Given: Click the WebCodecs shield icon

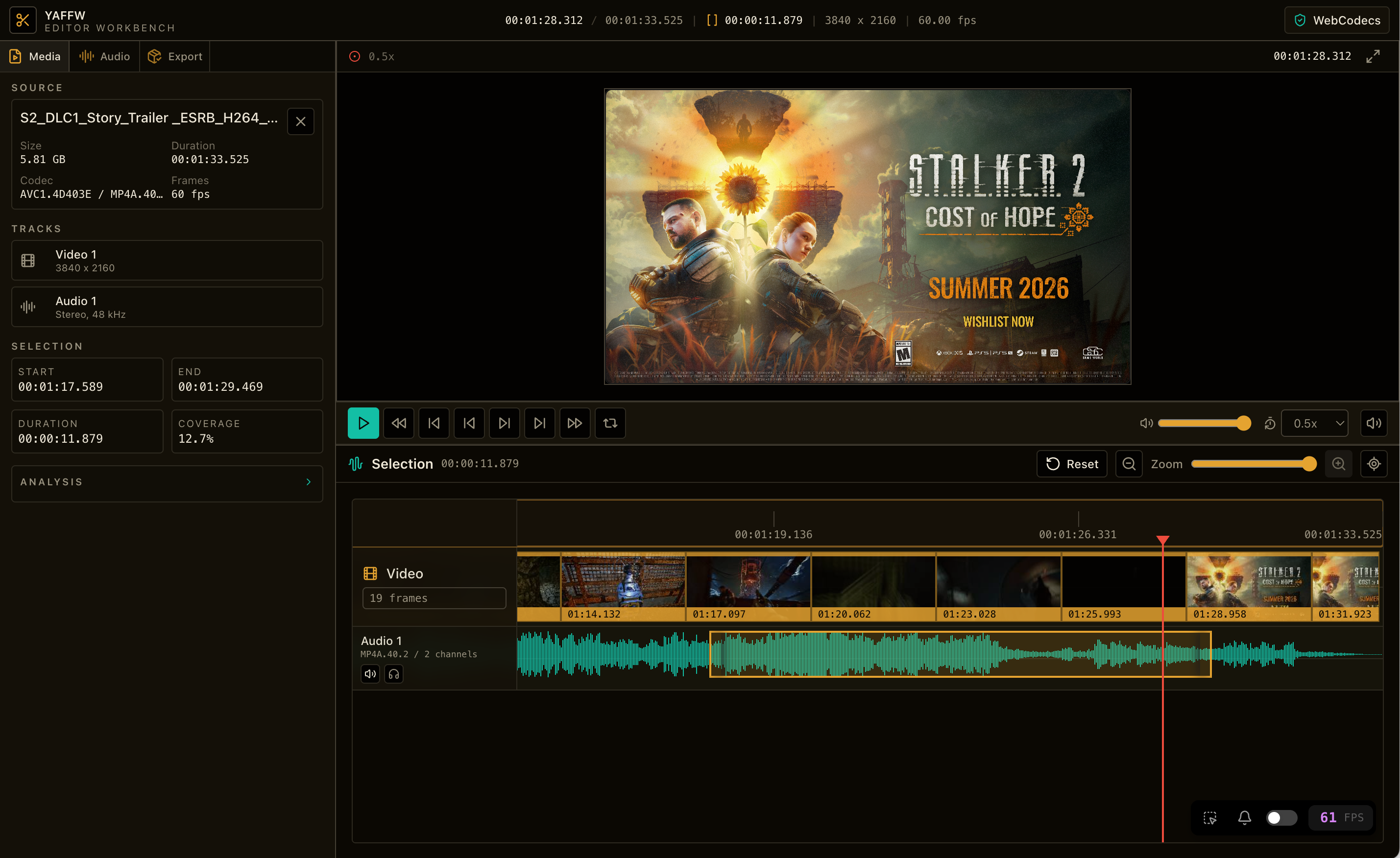Looking at the screenshot, I should 1300,21.
